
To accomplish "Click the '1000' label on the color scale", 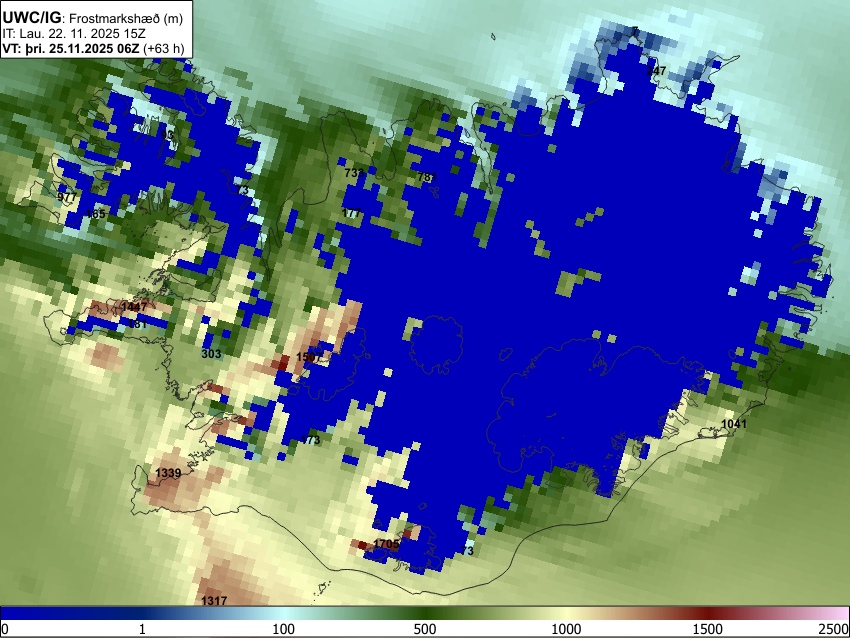I will 566,629.
